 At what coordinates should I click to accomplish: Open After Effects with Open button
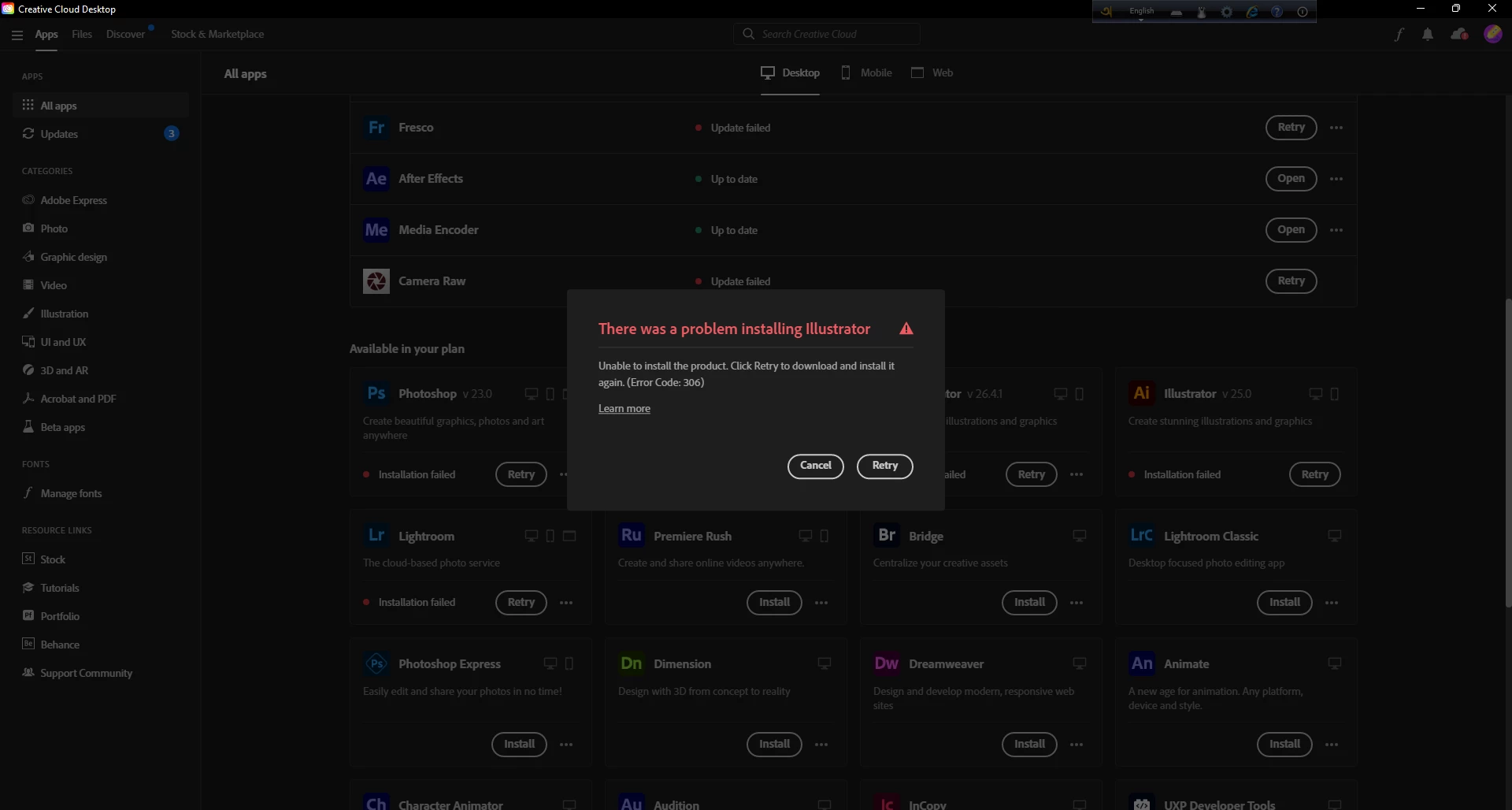pyautogui.click(x=1291, y=179)
